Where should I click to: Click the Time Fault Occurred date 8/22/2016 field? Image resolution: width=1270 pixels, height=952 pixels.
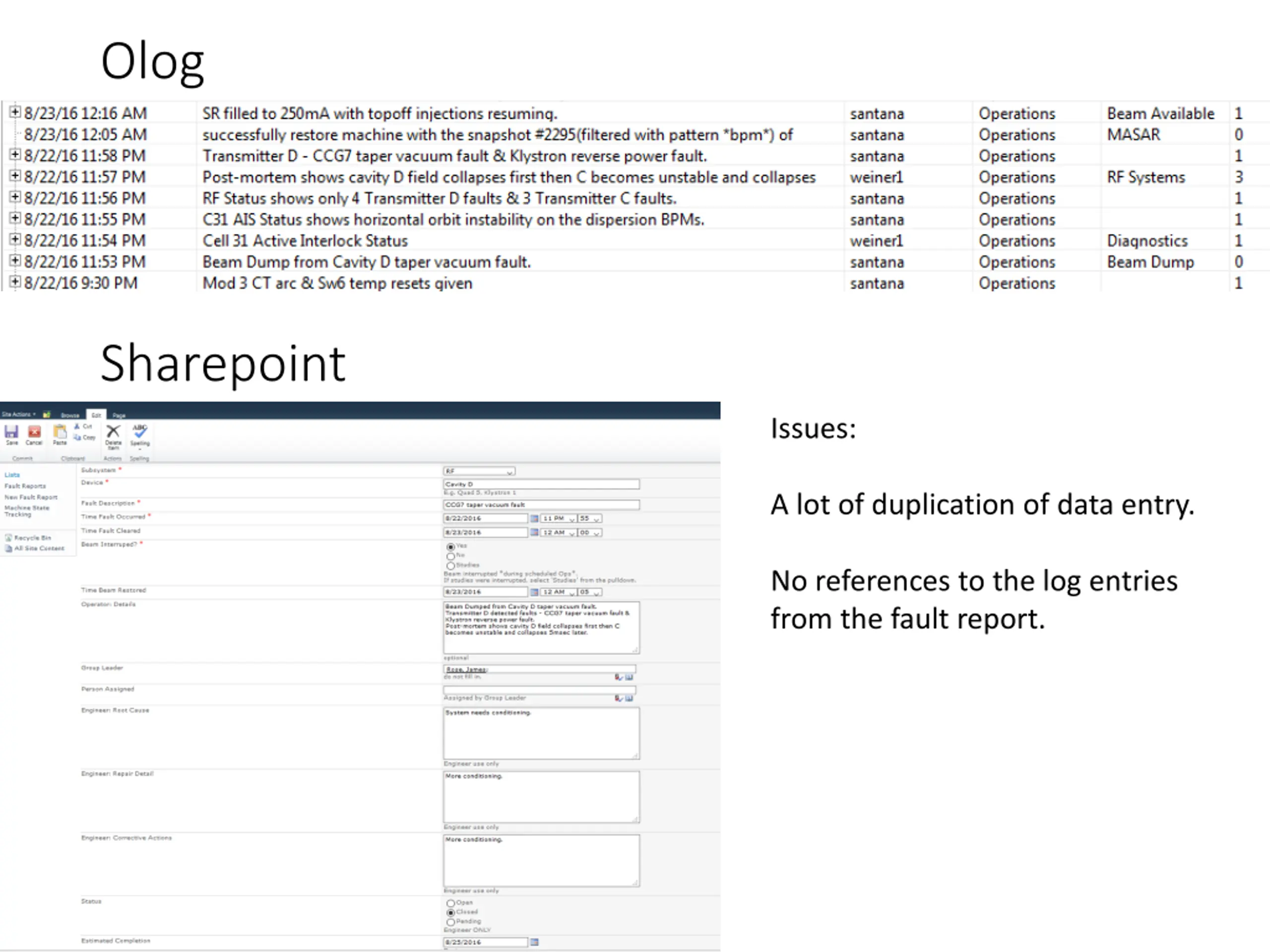(486, 519)
